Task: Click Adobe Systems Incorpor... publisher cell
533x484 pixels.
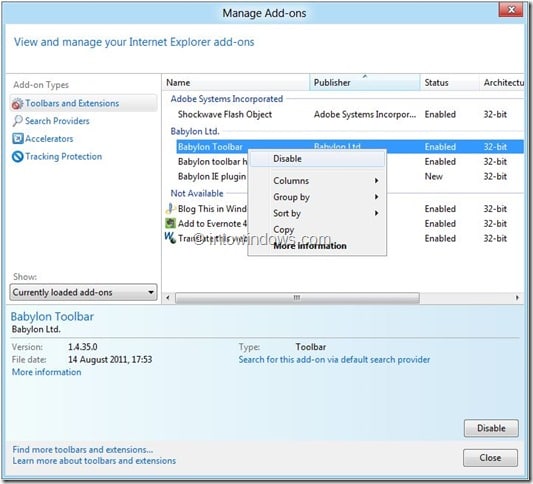Action: click(365, 114)
